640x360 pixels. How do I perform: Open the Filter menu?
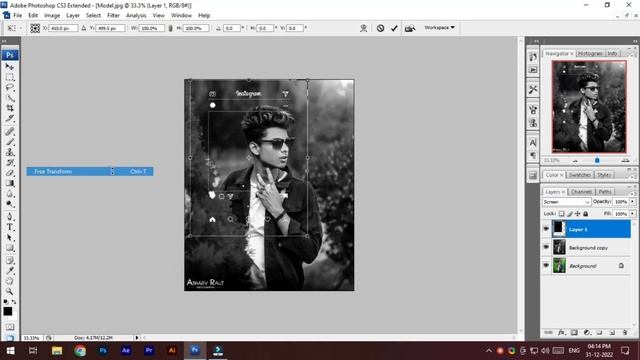click(x=113, y=16)
